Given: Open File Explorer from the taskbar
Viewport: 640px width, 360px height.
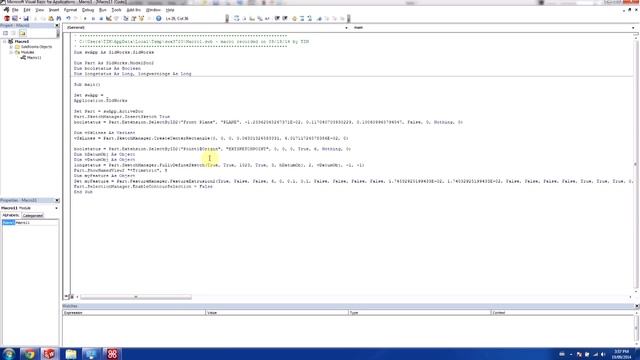Looking at the screenshot, I should tap(71, 353).
